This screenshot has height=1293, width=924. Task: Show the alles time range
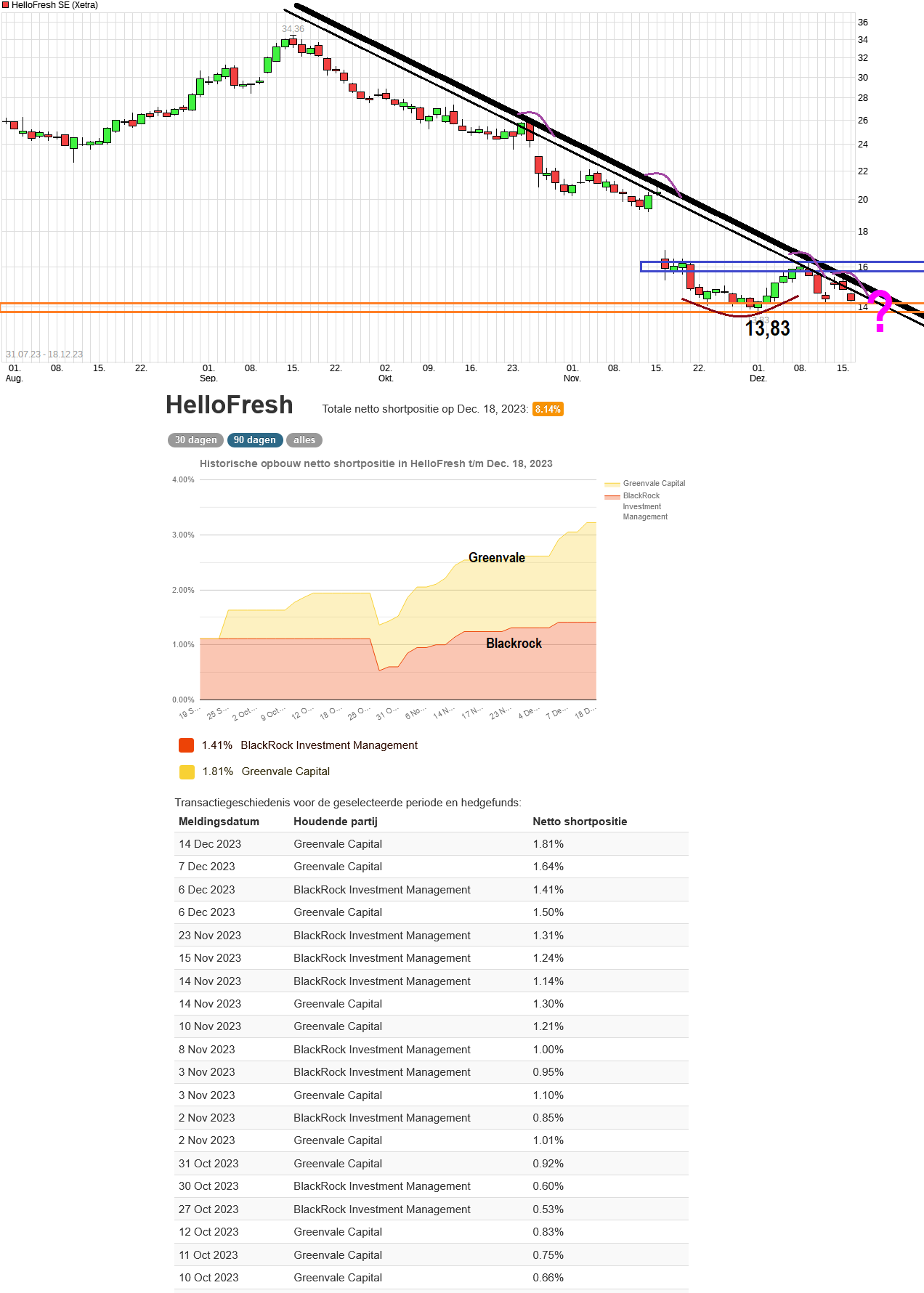click(304, 440)
